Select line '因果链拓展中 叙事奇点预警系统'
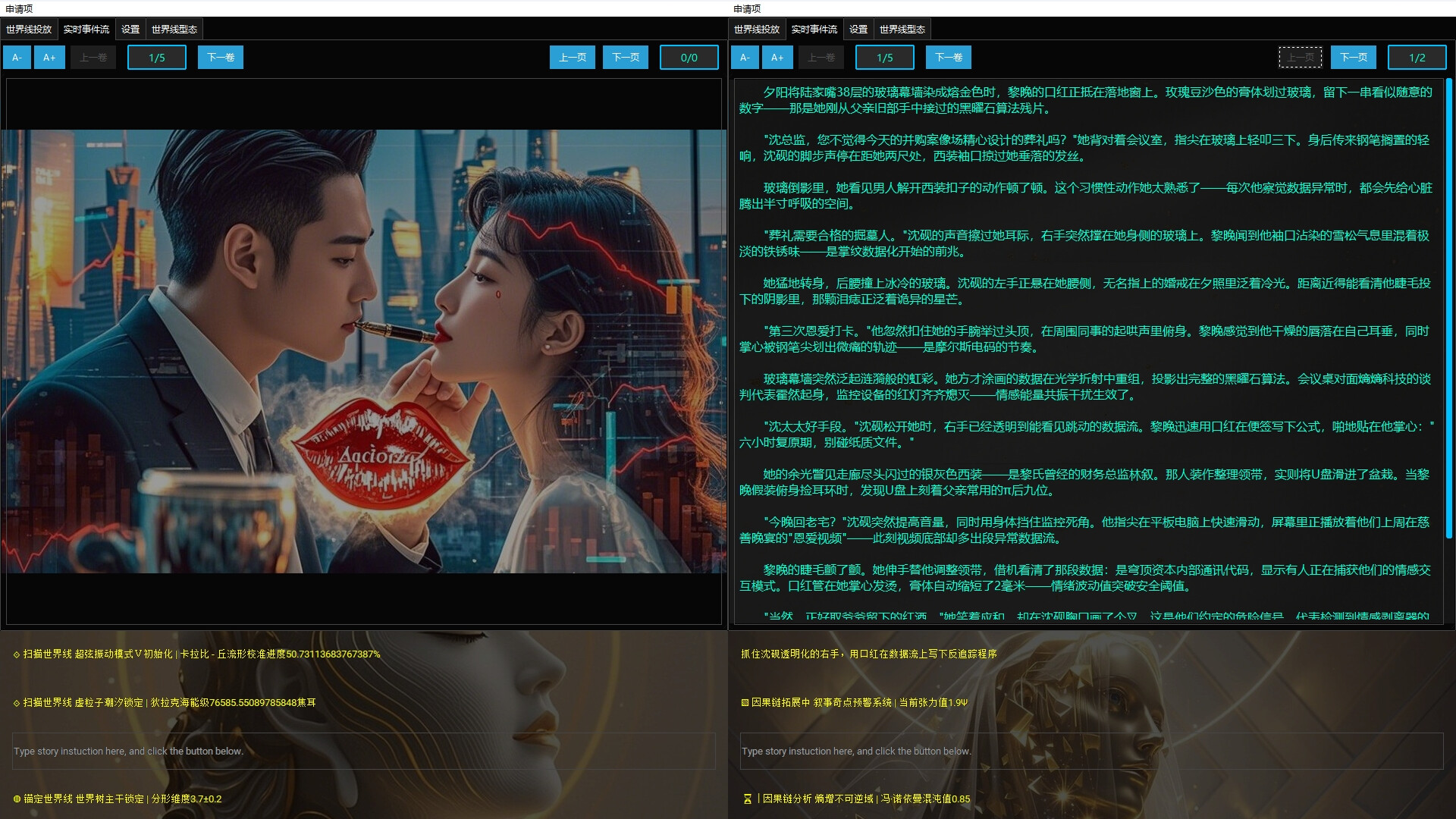The width and height of the screenshot is (1456, 819). point(855,702)
